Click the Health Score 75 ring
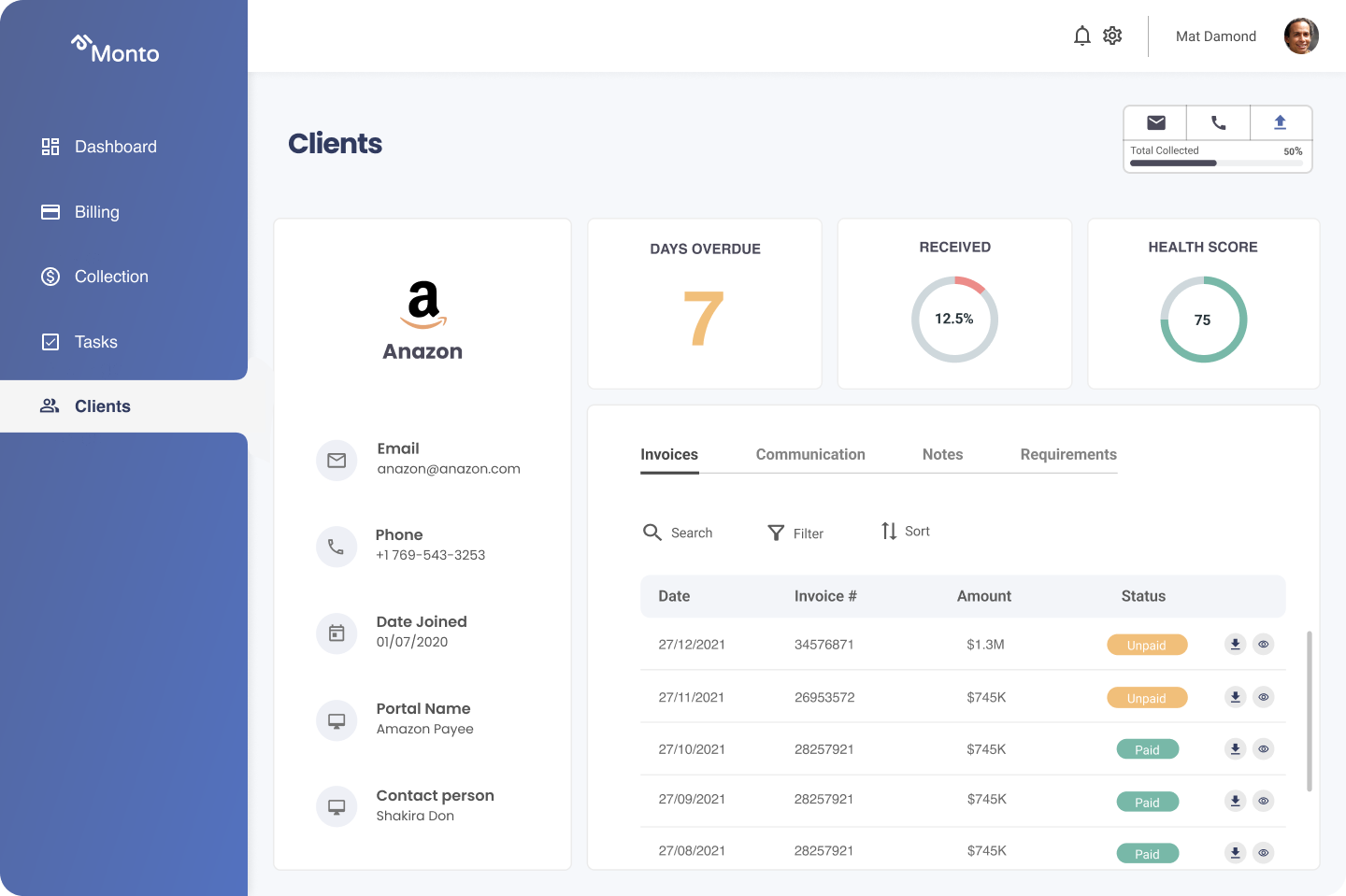This screenshot has height=896, width=1346. (x=1203, y=320)
